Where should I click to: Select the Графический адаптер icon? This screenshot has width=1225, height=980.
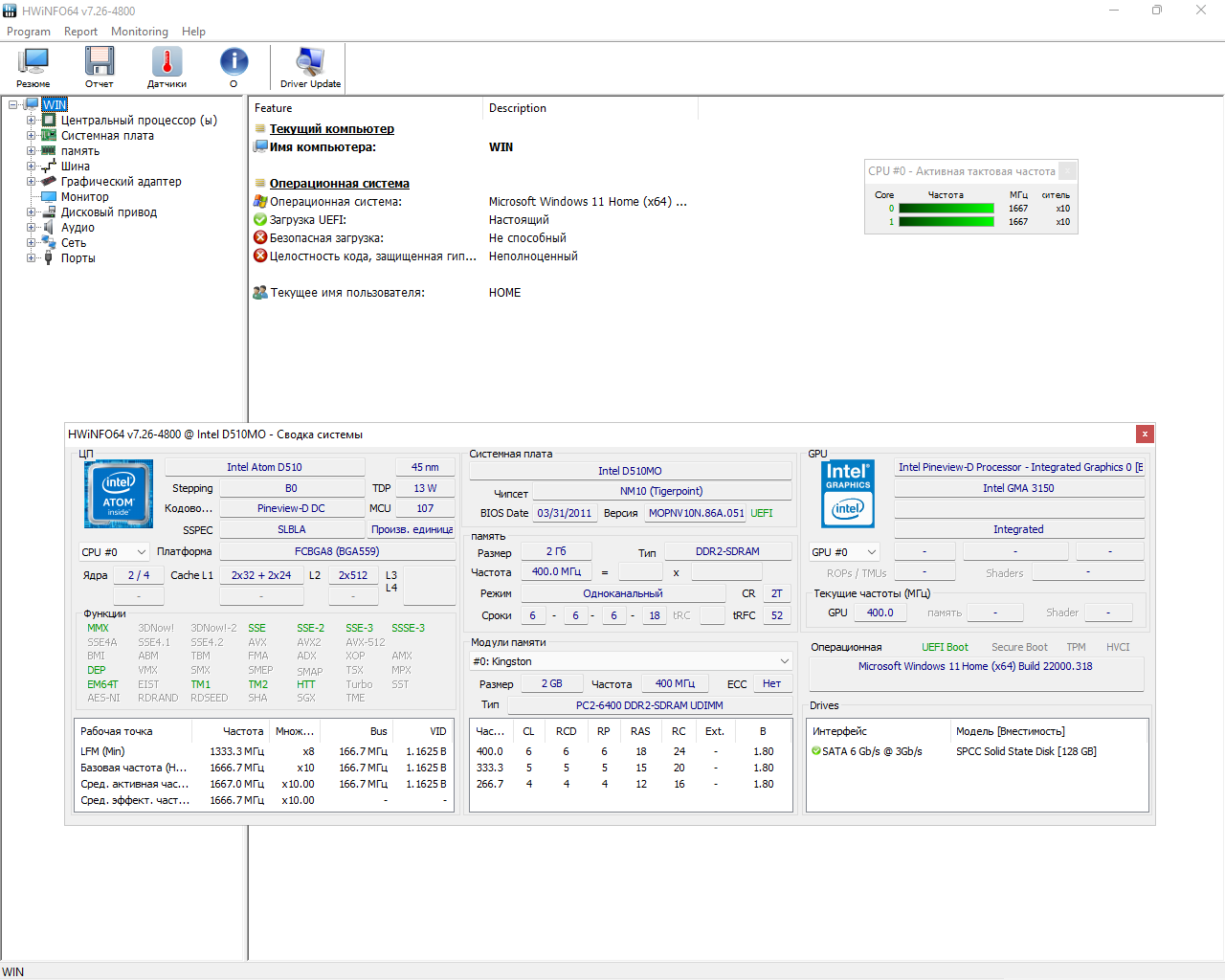[x=49, y=181]
